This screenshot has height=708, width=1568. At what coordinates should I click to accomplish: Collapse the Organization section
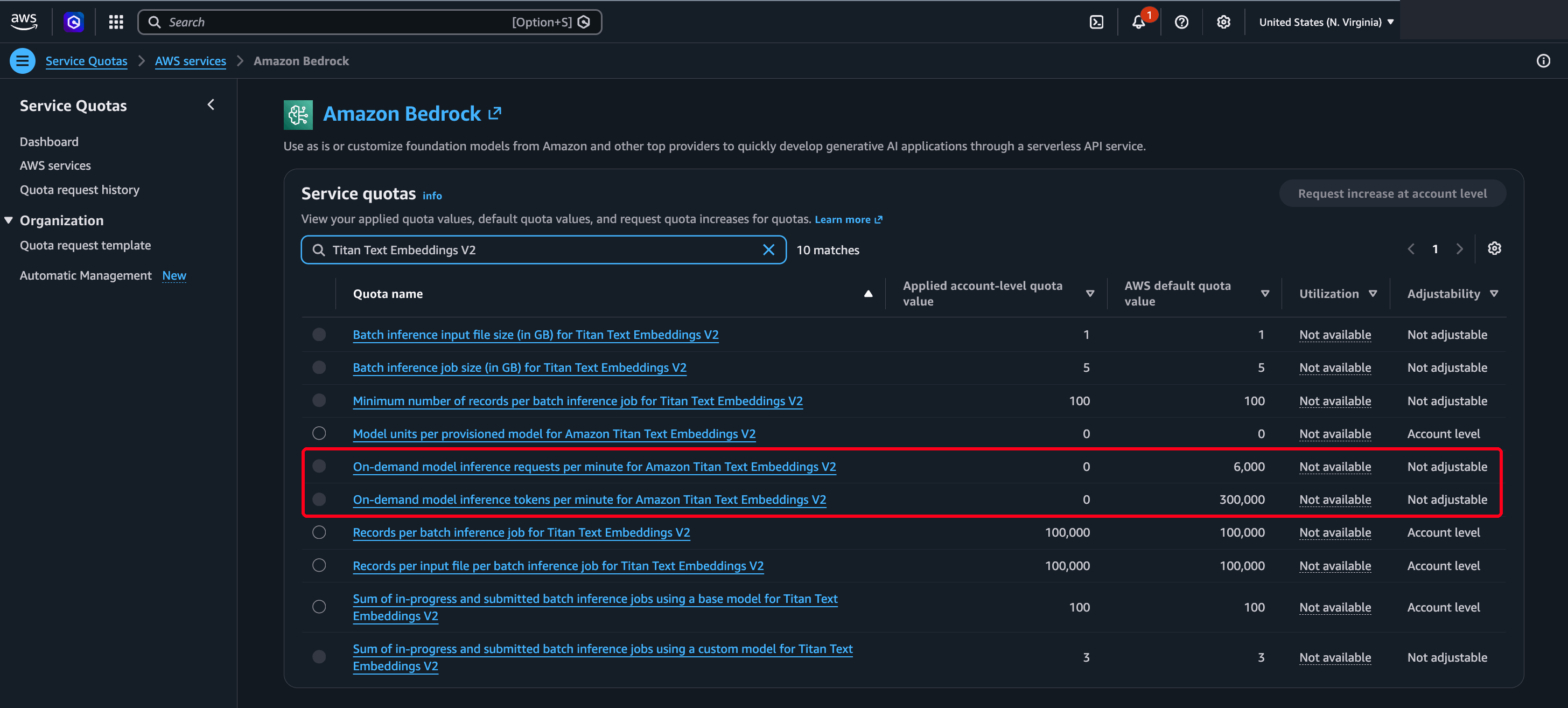pyautogui.click(x=9, y=220)
